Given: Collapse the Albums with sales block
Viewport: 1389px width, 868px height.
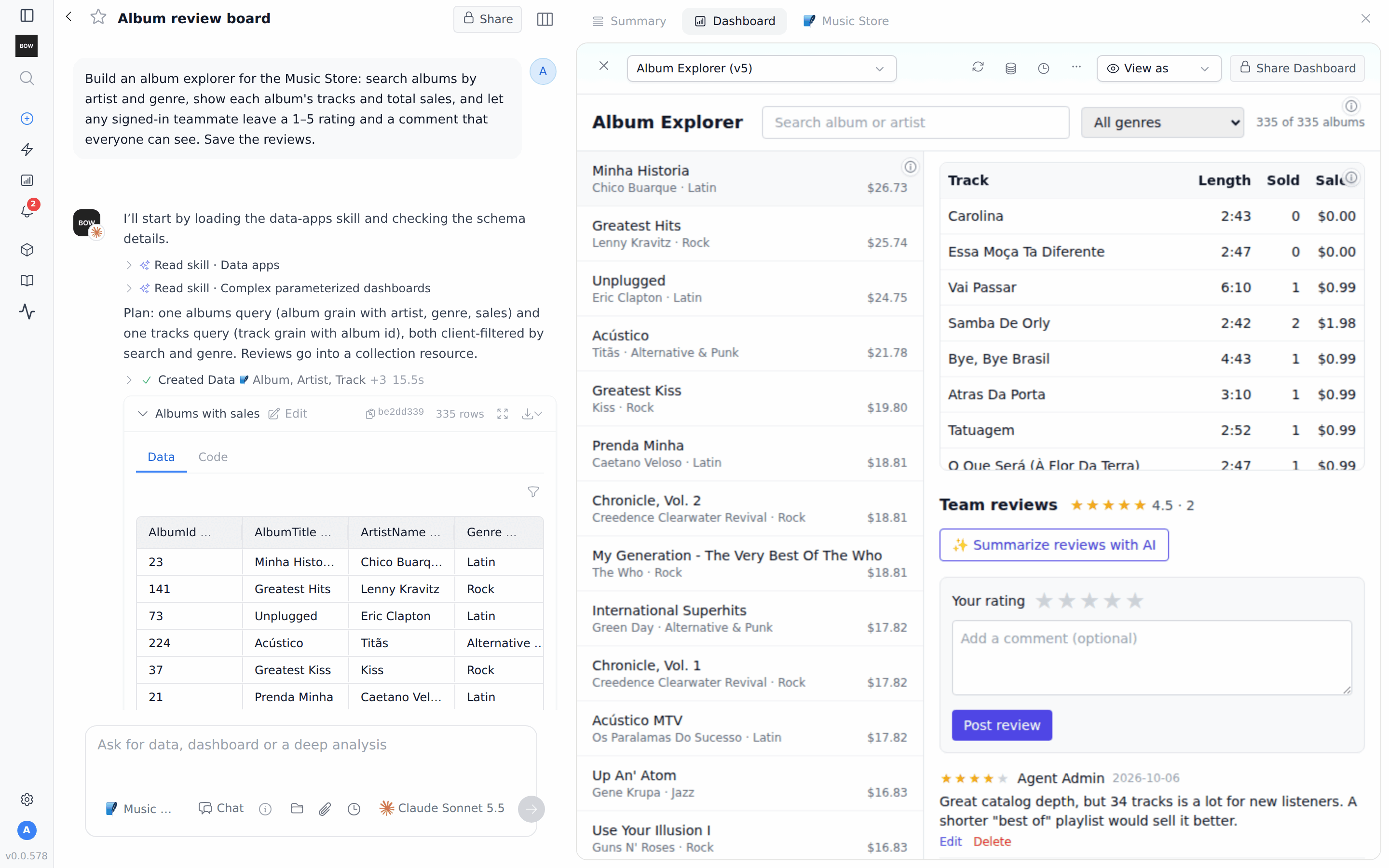Looking at the screenshot, I should coord(143,414).
